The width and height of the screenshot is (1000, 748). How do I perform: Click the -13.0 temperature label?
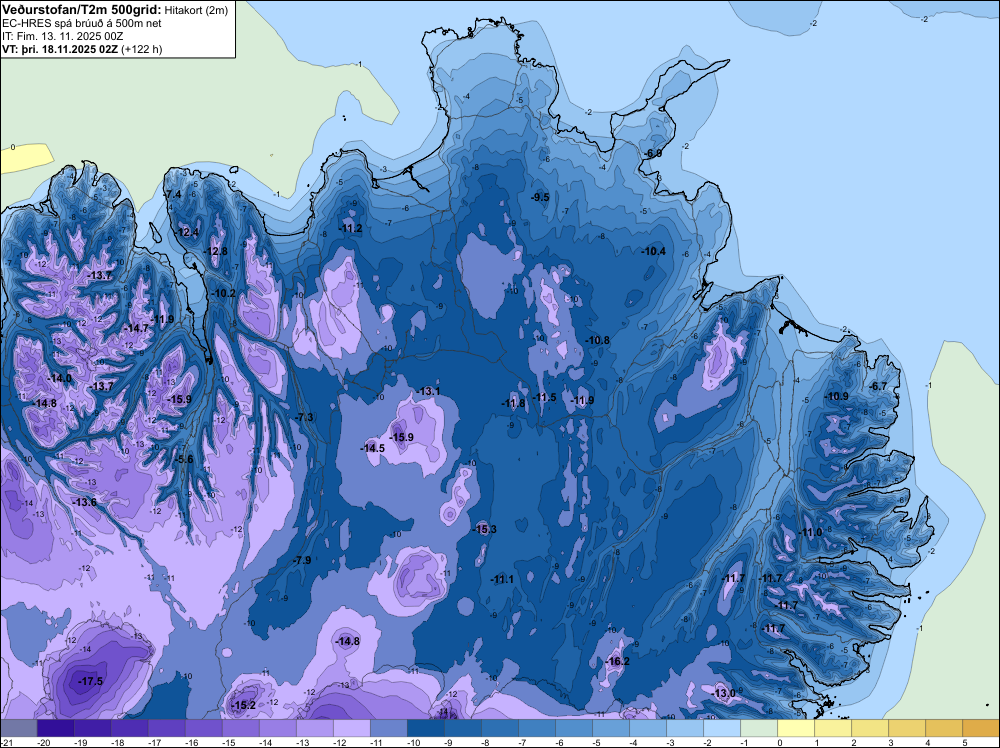coord(723,693)
